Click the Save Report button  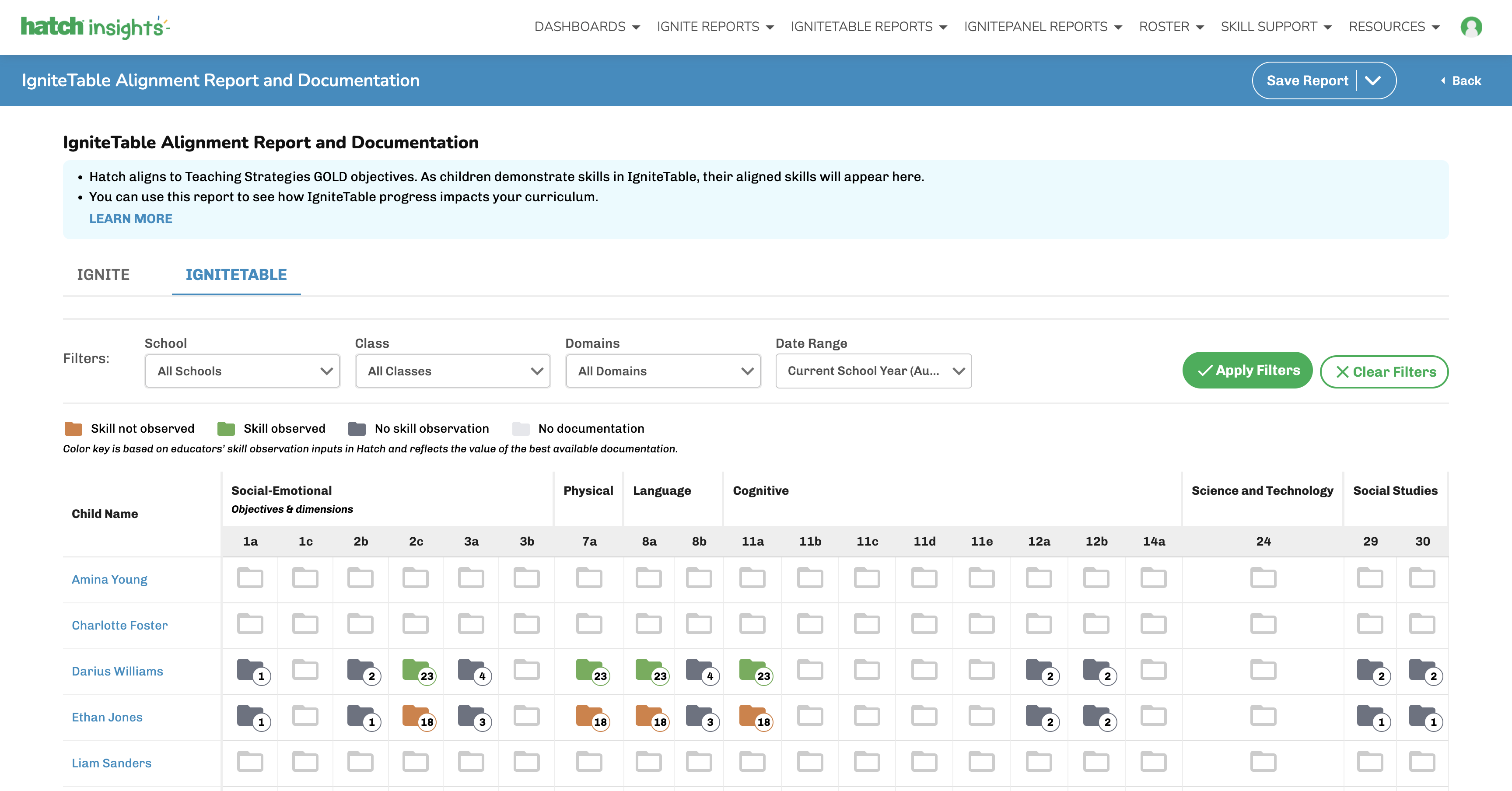point(1306,80)
